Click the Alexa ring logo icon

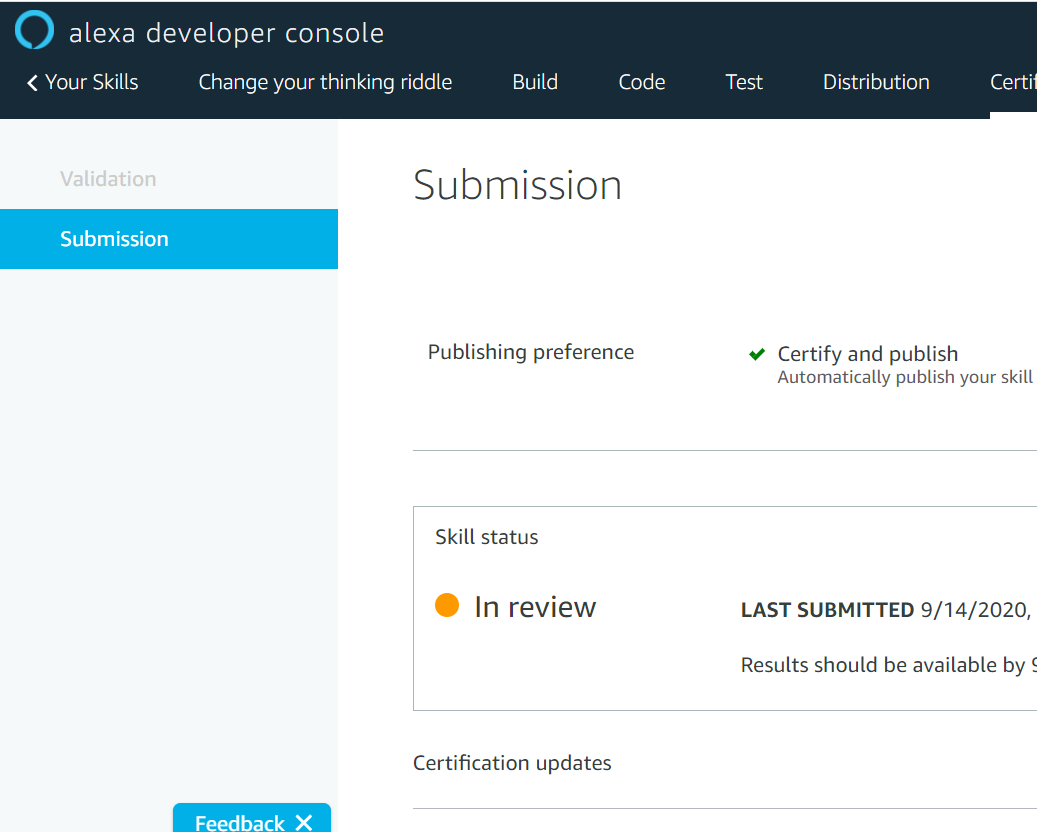click(34, 30)
